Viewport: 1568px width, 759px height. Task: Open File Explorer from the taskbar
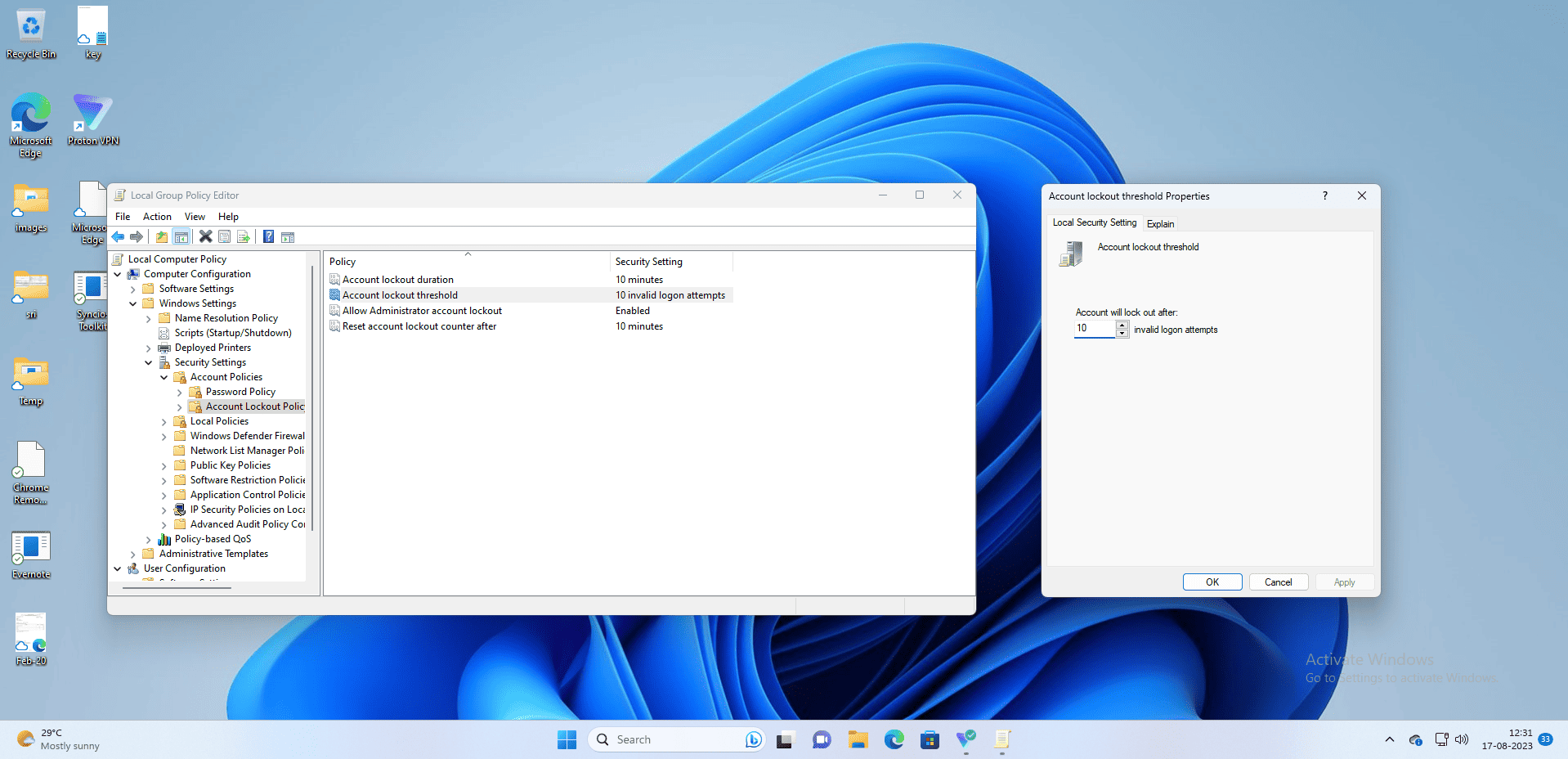[858, 739]
